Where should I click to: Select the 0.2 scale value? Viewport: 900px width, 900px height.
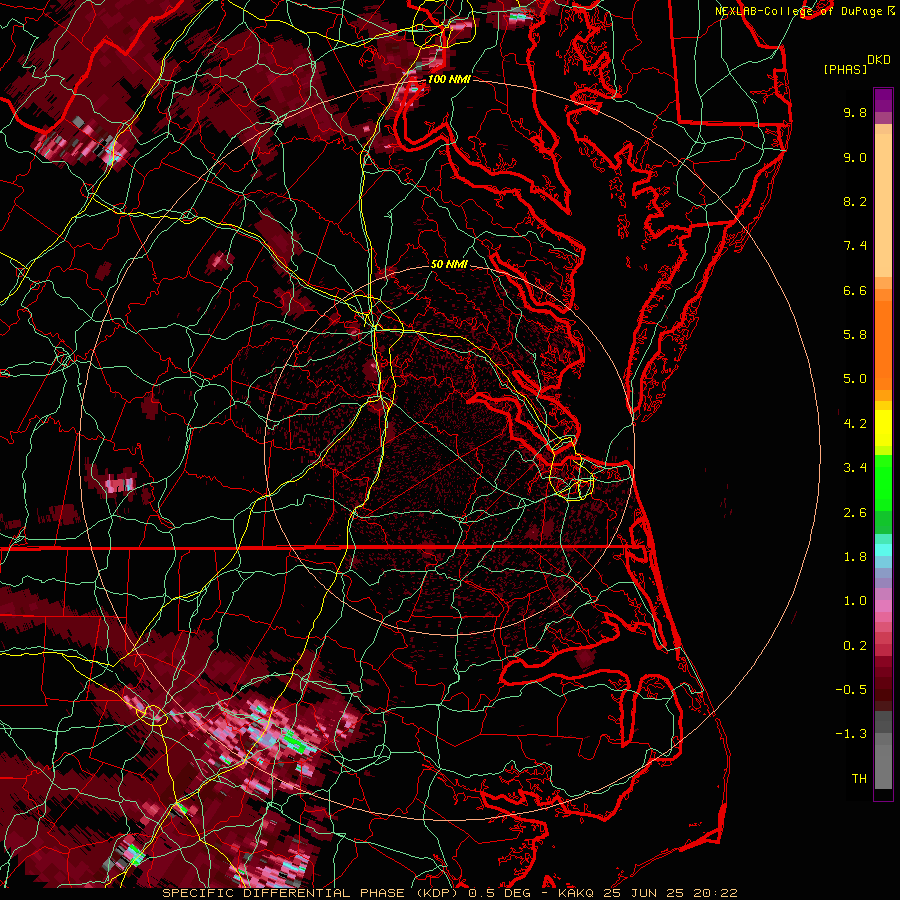point(855,646)
